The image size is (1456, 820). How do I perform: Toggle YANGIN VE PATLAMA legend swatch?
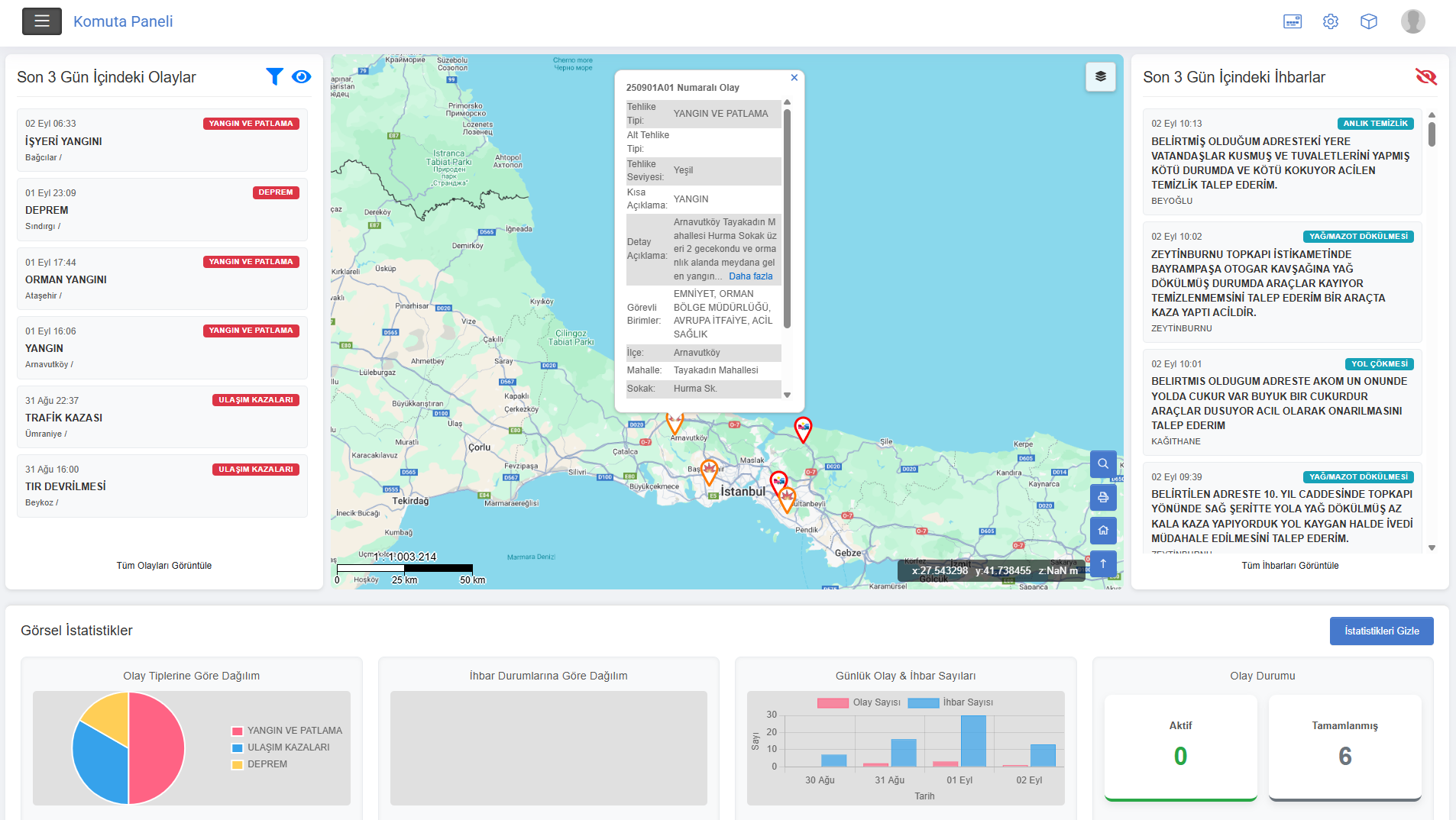[x=238, y=731]
